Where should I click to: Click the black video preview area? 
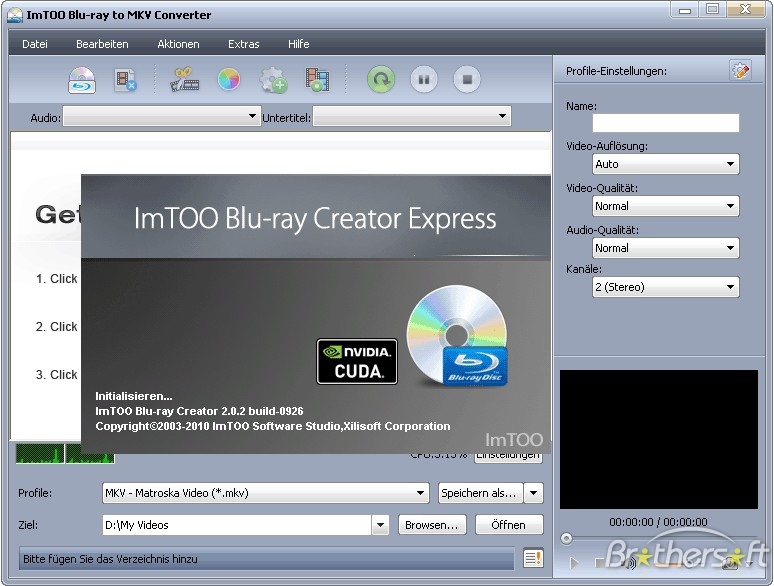(x=658, y=439)
